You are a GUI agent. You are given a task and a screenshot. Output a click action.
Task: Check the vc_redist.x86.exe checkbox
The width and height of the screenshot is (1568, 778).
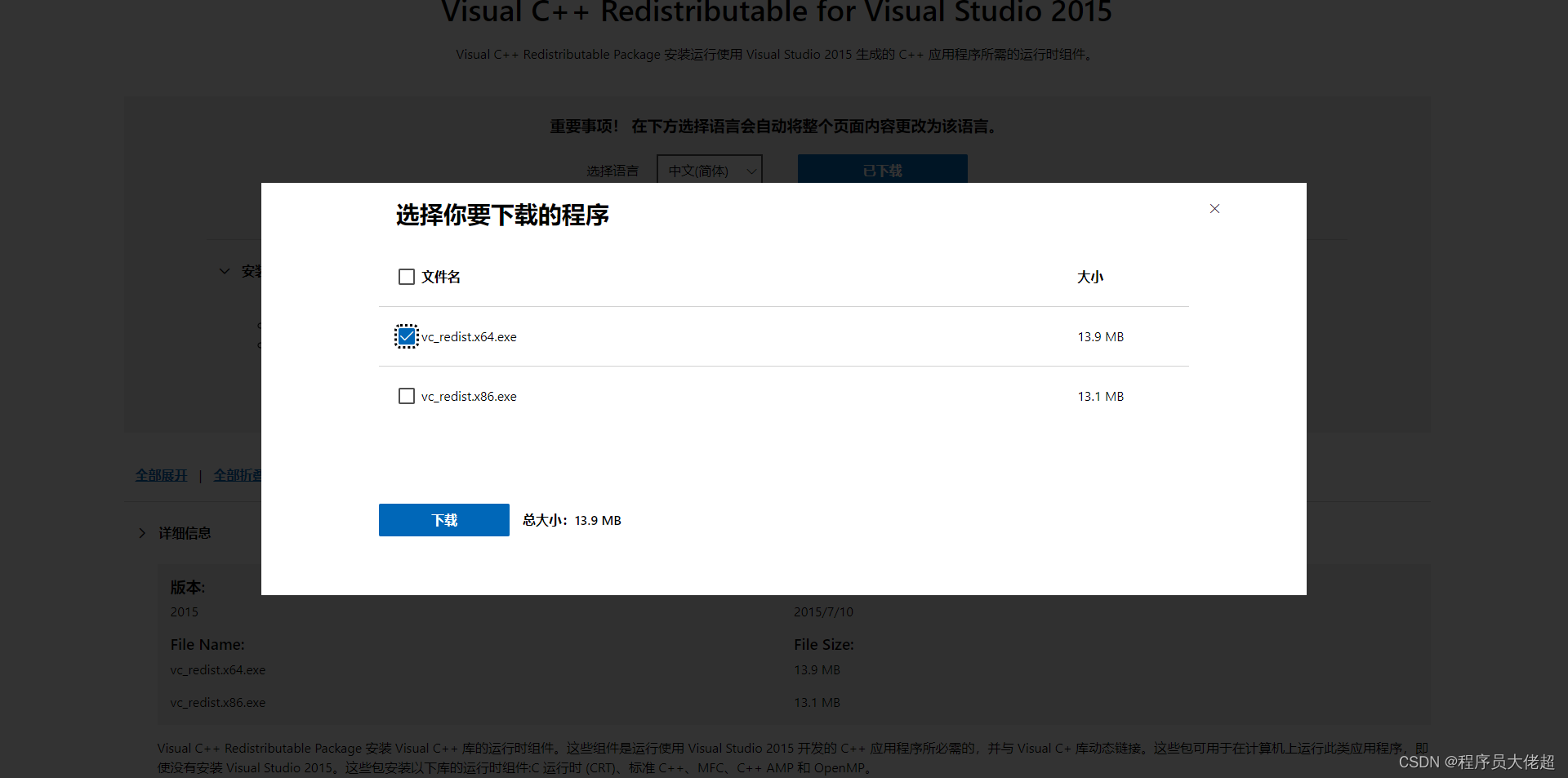(407, 396)
